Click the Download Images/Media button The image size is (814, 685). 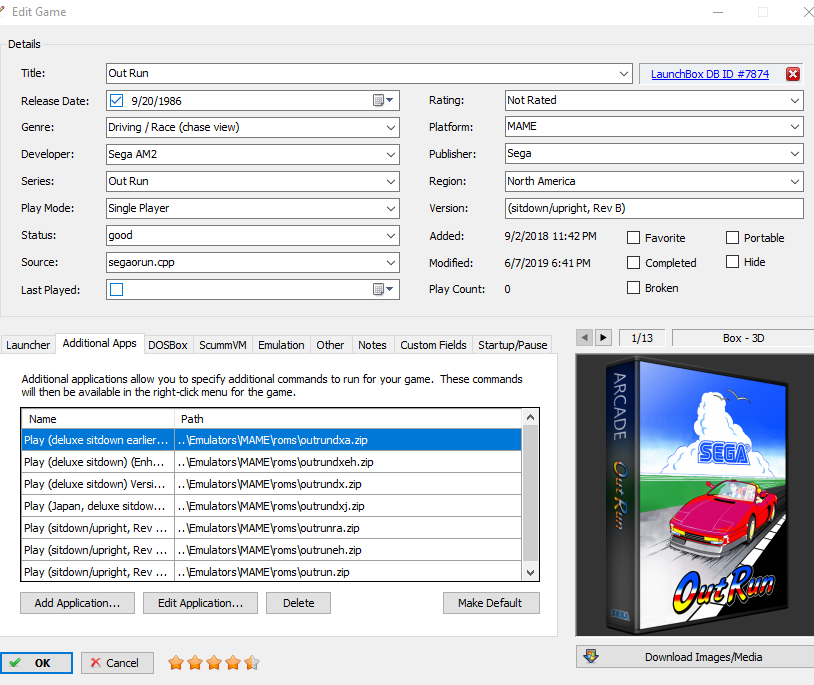pos(695,656)
